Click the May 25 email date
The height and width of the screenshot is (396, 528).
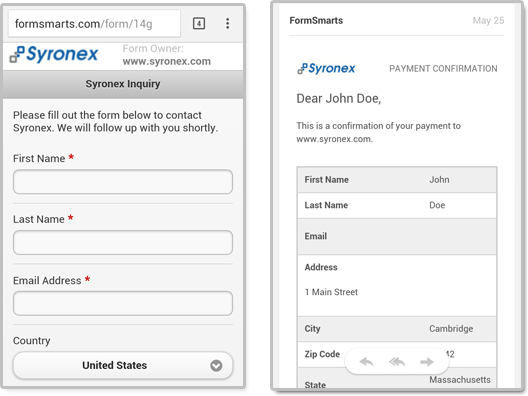point(488,21)
